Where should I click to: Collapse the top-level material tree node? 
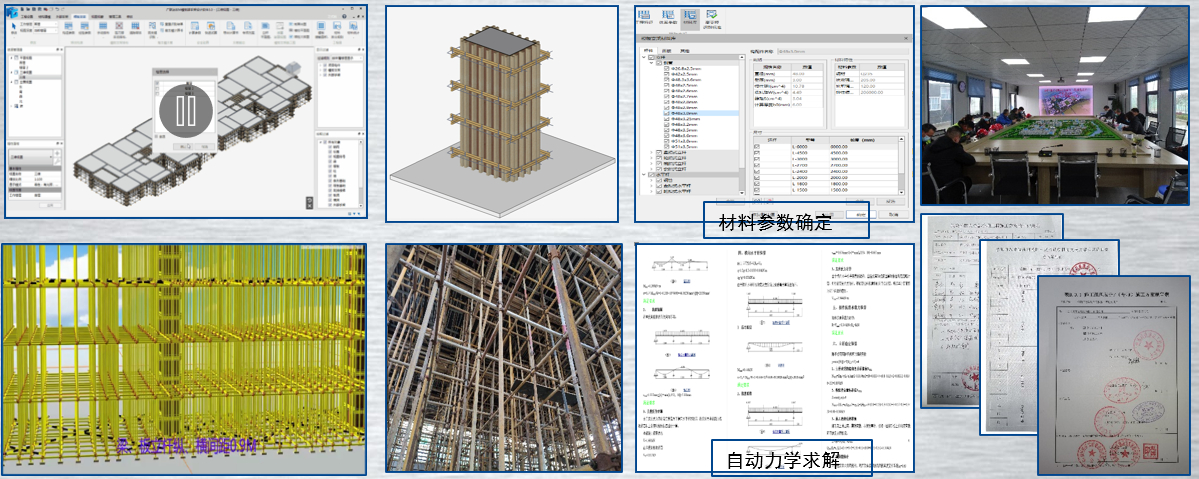pos(645,59)
